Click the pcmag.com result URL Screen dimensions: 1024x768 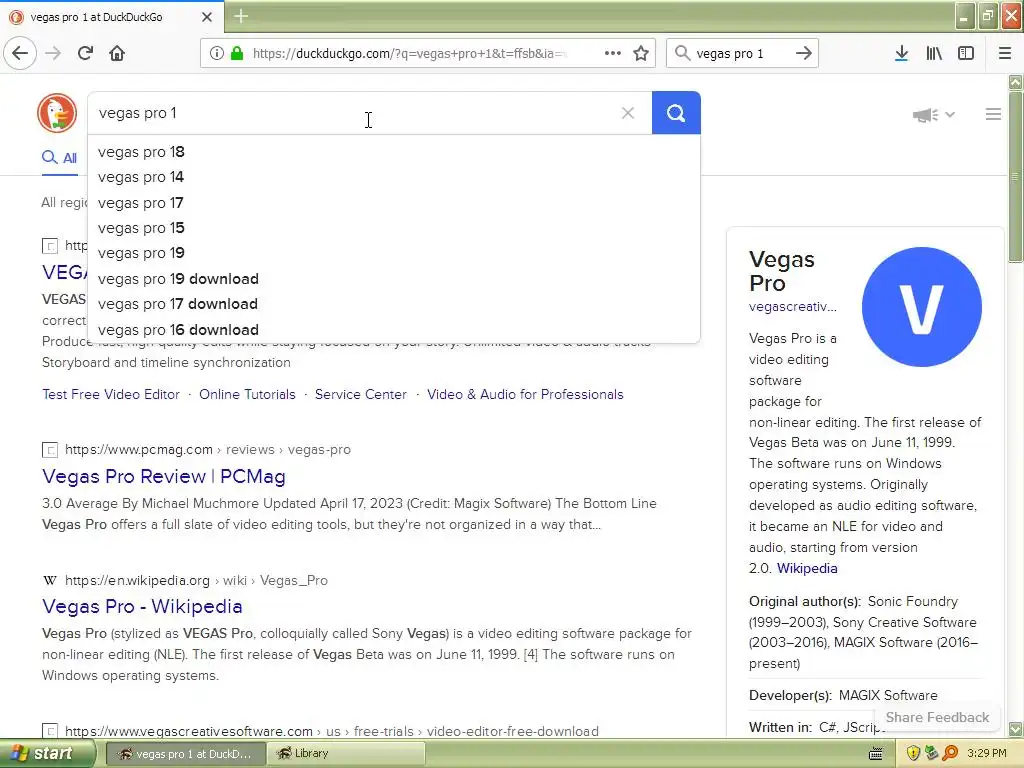point(208,449)
